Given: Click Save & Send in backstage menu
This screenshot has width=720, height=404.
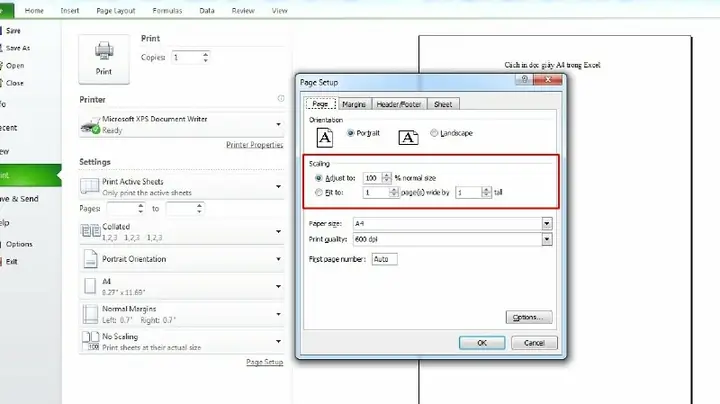Looking at the screenshot, I should [x=19, y=199].
